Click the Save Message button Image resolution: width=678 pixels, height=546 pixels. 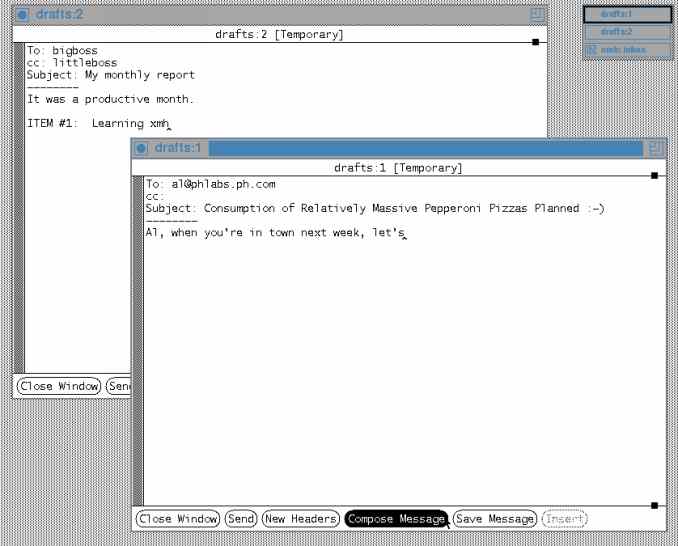click(x=494, y=519)
